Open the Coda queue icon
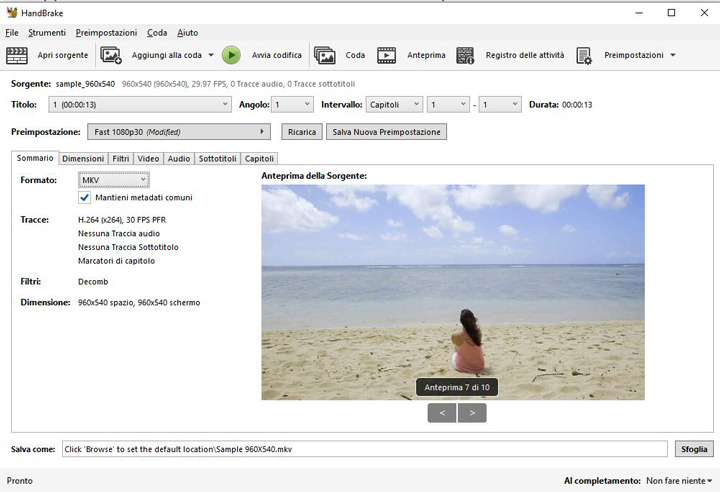 [324, 55]
